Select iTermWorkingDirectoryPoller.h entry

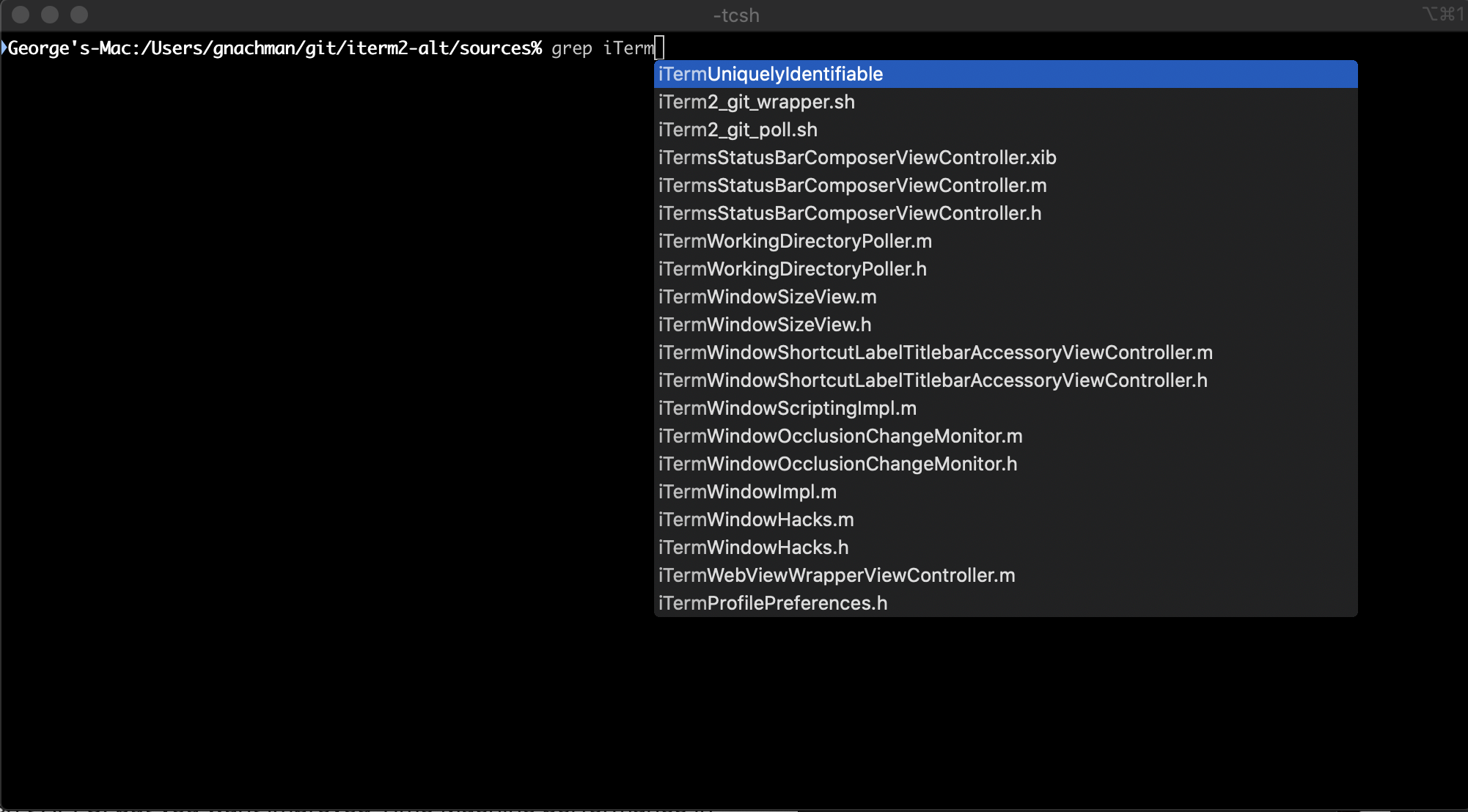point(792,268)
